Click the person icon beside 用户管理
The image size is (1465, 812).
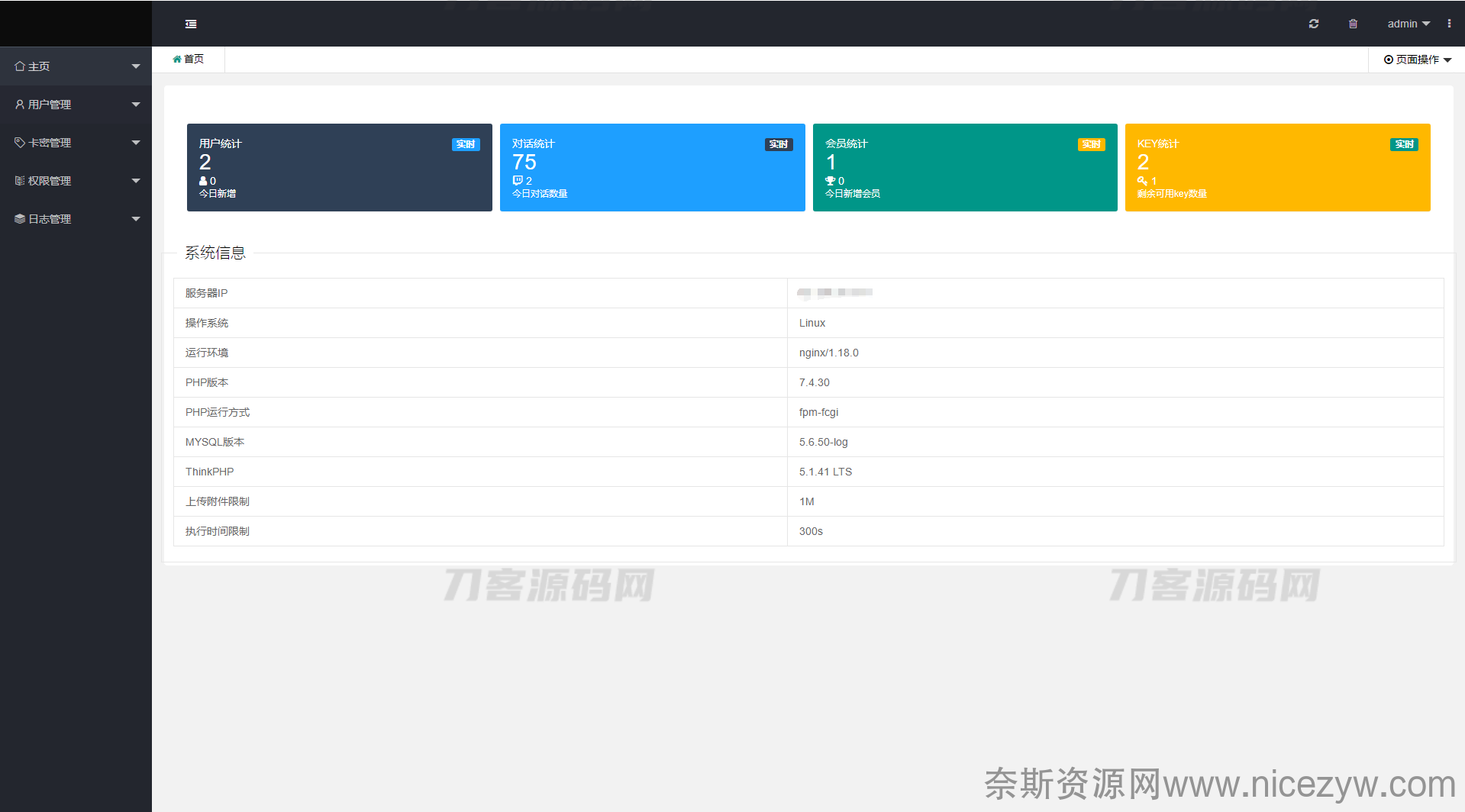[20, 105]
